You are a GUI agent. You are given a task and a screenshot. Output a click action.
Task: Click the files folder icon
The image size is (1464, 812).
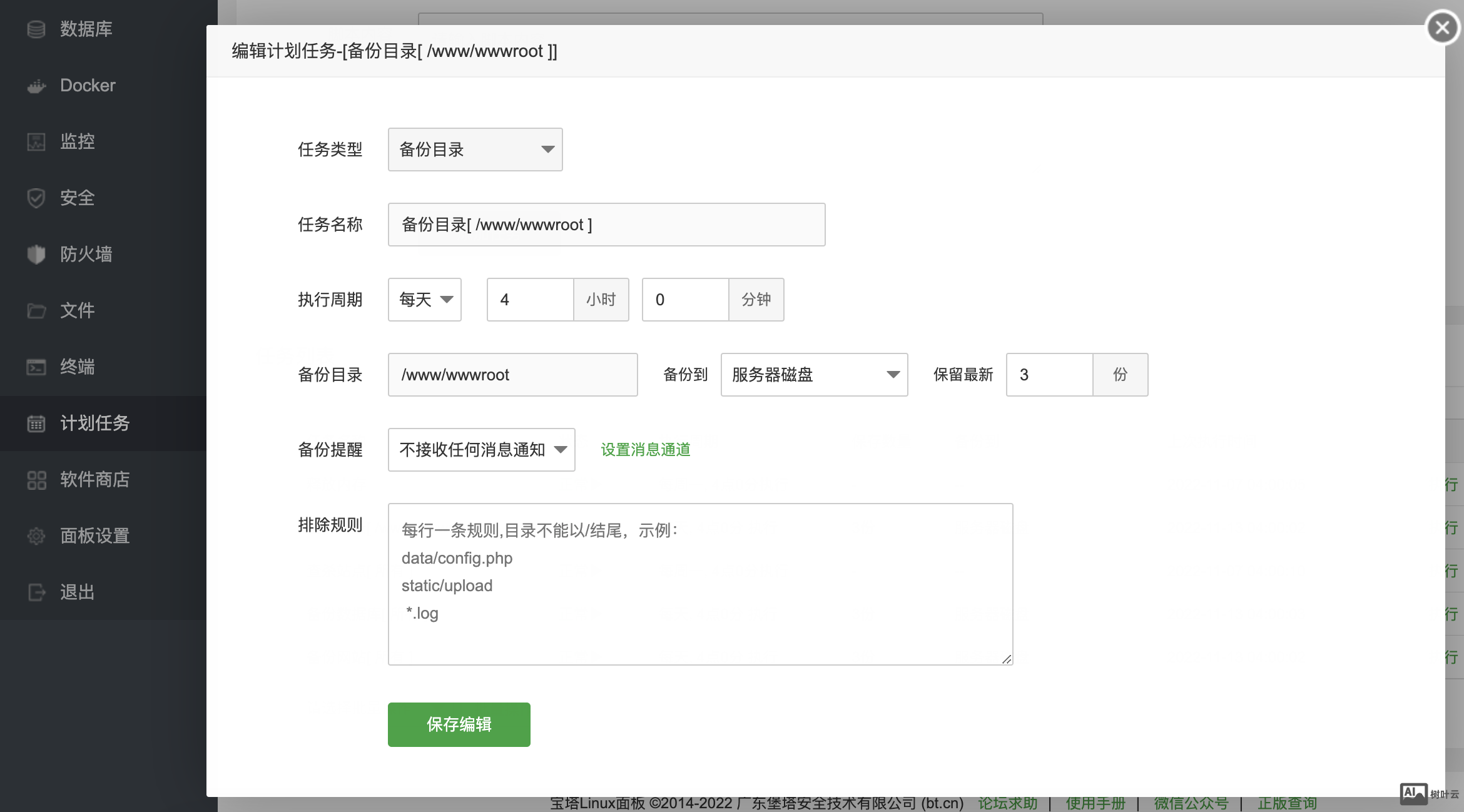pos(36,311)
